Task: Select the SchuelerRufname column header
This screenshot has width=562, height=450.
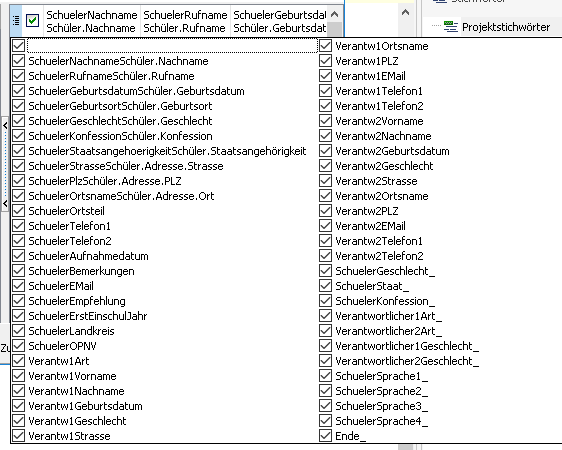Action: pyautogui.click(x=185, y=21)
